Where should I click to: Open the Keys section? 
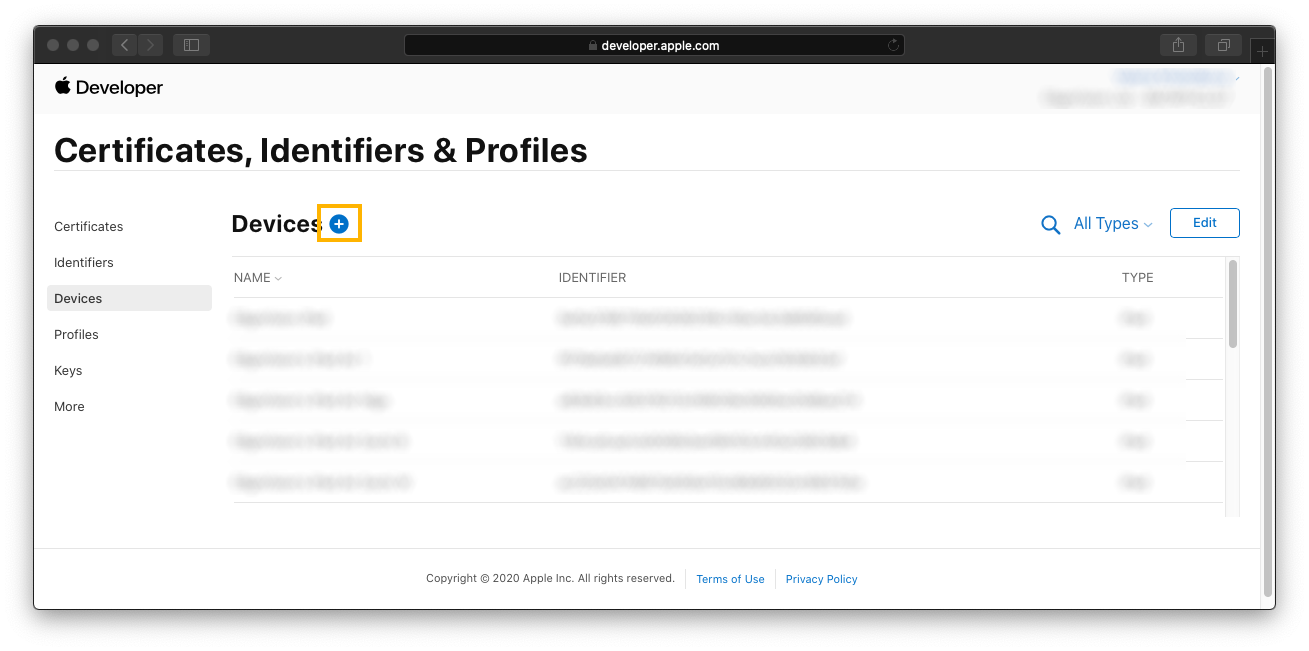(x=68, y=371)
